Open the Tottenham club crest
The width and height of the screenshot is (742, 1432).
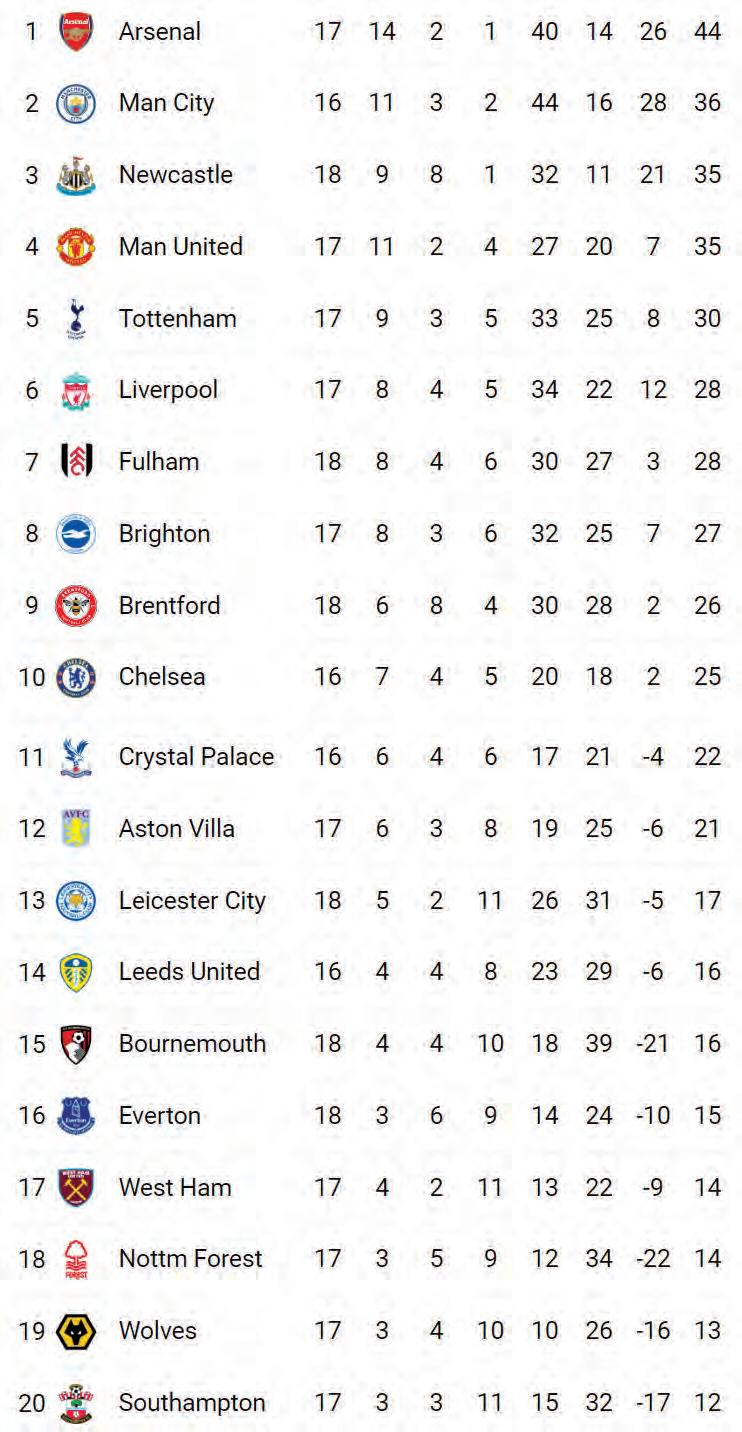76,319
